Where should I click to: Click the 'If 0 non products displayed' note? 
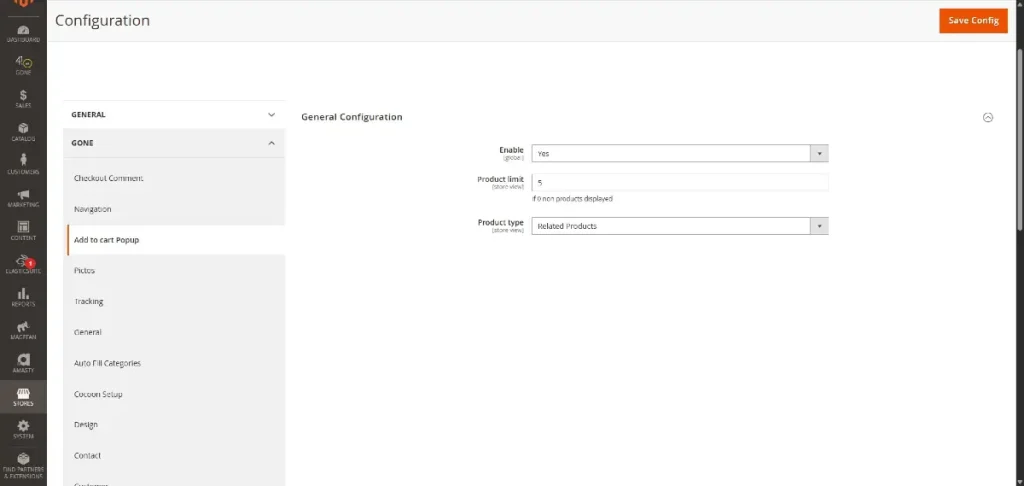(572, 199)
